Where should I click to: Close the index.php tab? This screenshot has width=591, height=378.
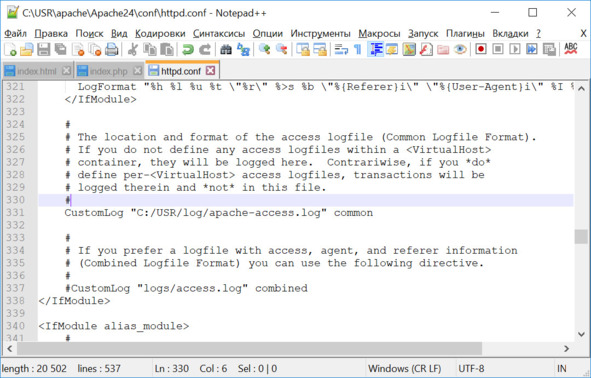point(138,70)
